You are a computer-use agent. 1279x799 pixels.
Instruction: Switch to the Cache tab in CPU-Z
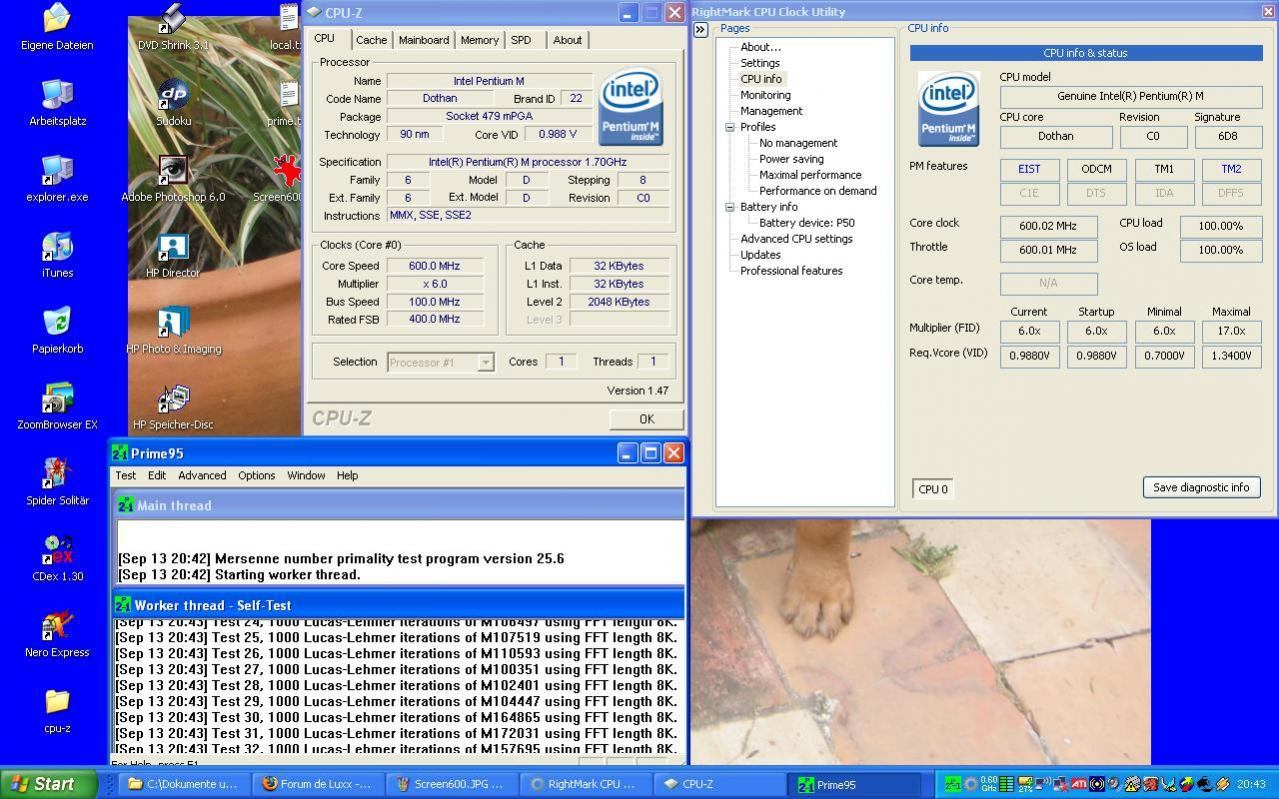point(371,40)
